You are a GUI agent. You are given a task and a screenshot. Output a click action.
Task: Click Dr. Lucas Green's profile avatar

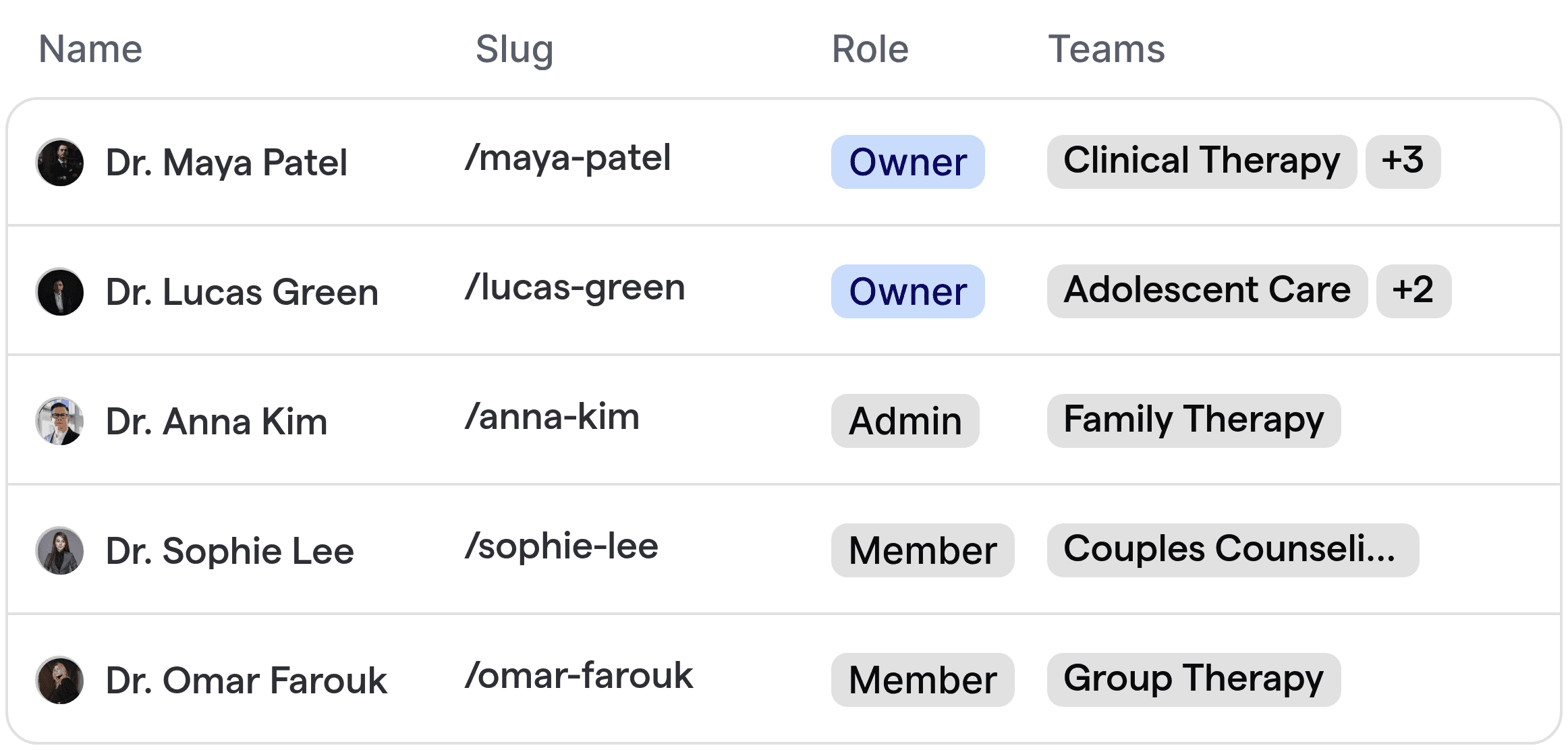(x=60, y=291)
